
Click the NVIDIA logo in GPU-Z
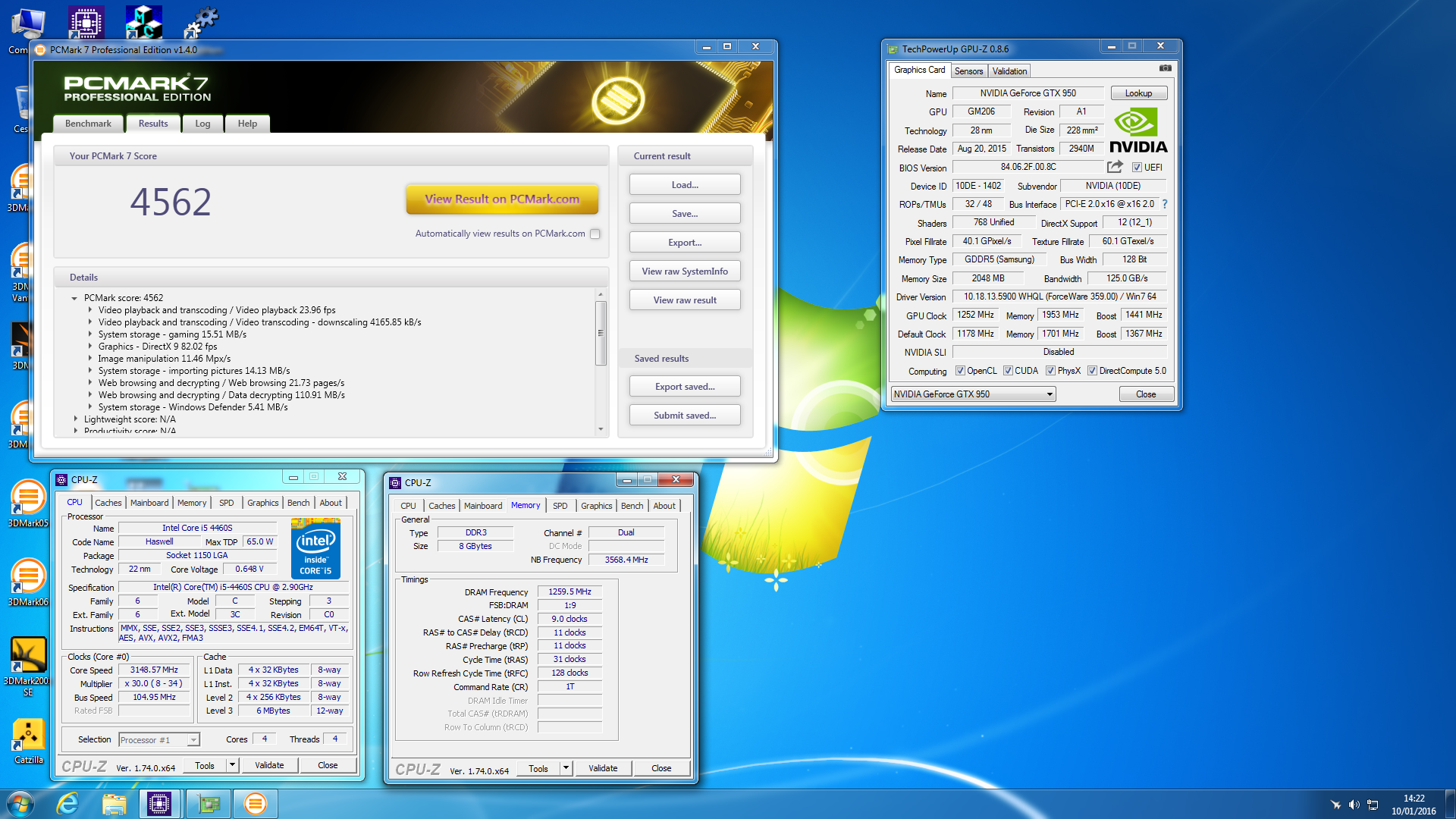tap(1137, 130)
